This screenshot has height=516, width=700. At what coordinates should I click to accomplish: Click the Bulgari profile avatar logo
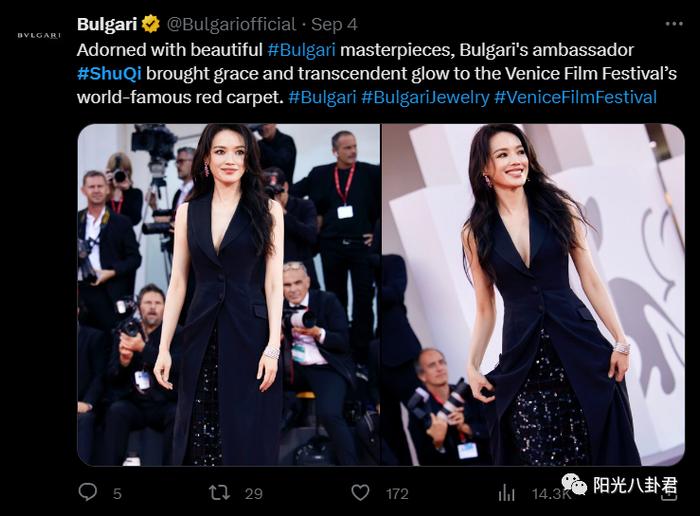pyautogui.click(x=39, y=35)
